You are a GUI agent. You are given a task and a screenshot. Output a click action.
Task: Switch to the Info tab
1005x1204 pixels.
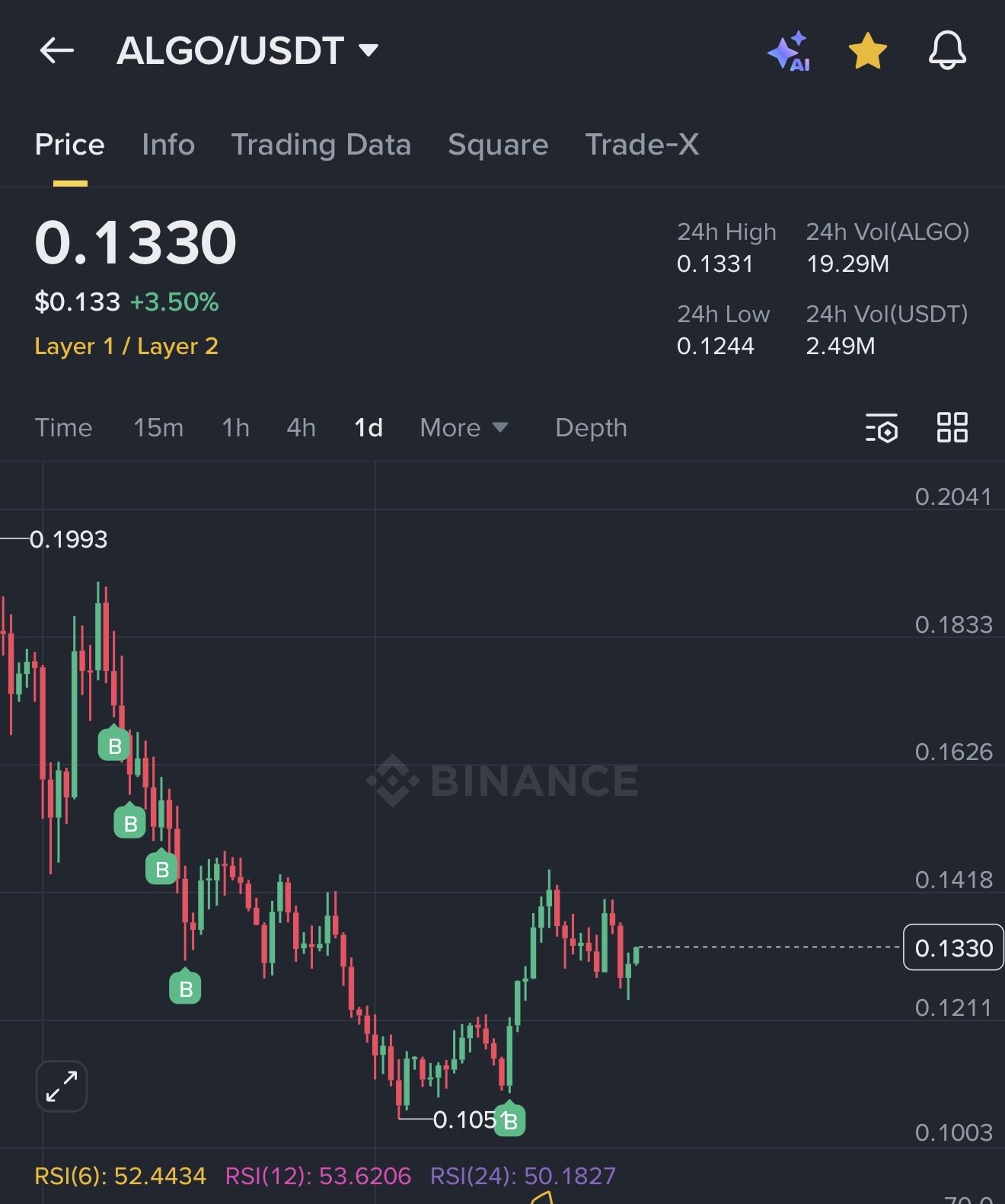pos(168,145)
